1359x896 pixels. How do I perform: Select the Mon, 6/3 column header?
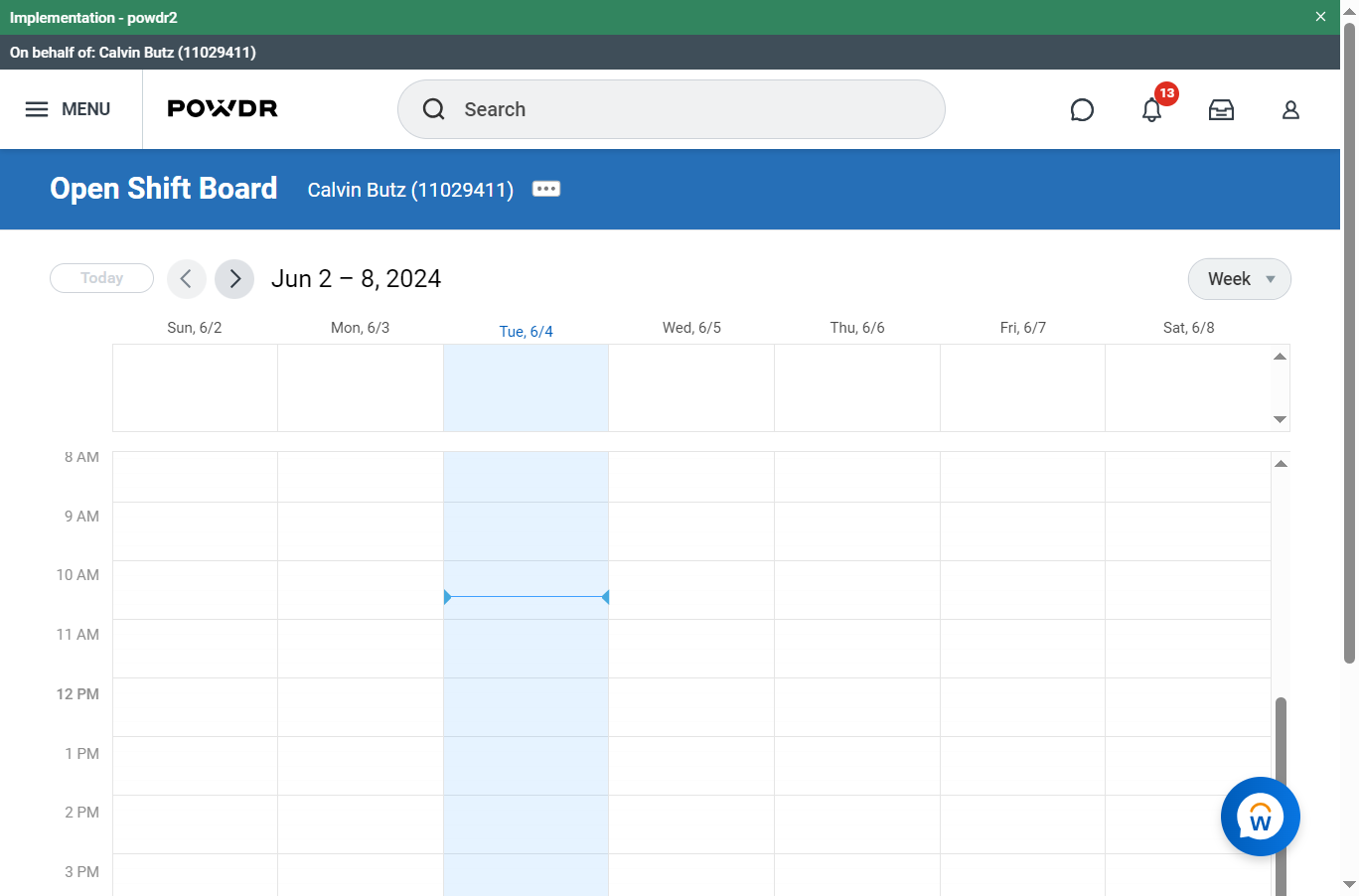coord(361,328)
